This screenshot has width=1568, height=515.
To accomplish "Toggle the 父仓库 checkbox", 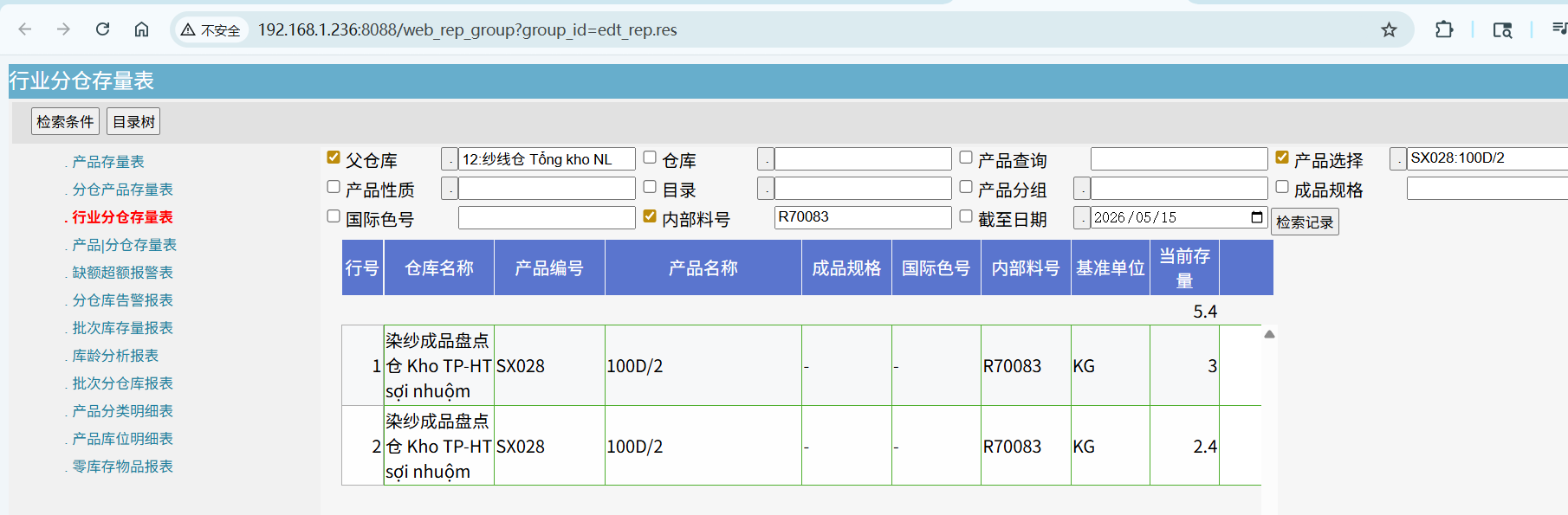I will 334,158.
